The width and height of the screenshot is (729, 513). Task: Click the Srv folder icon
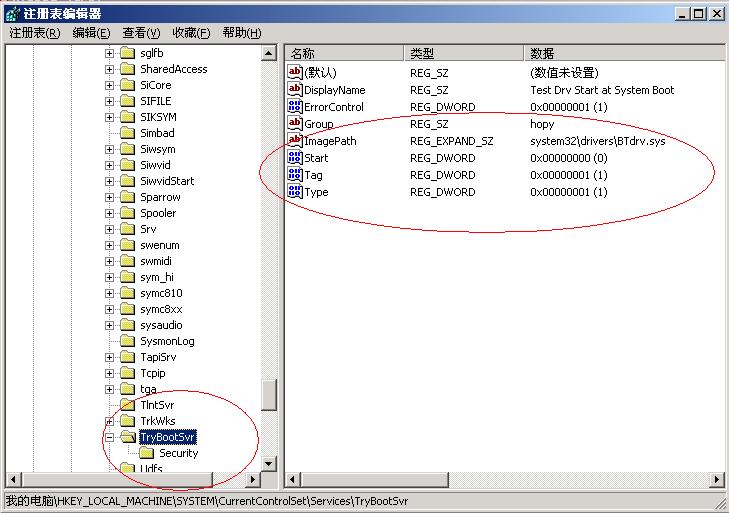point(127,229)
